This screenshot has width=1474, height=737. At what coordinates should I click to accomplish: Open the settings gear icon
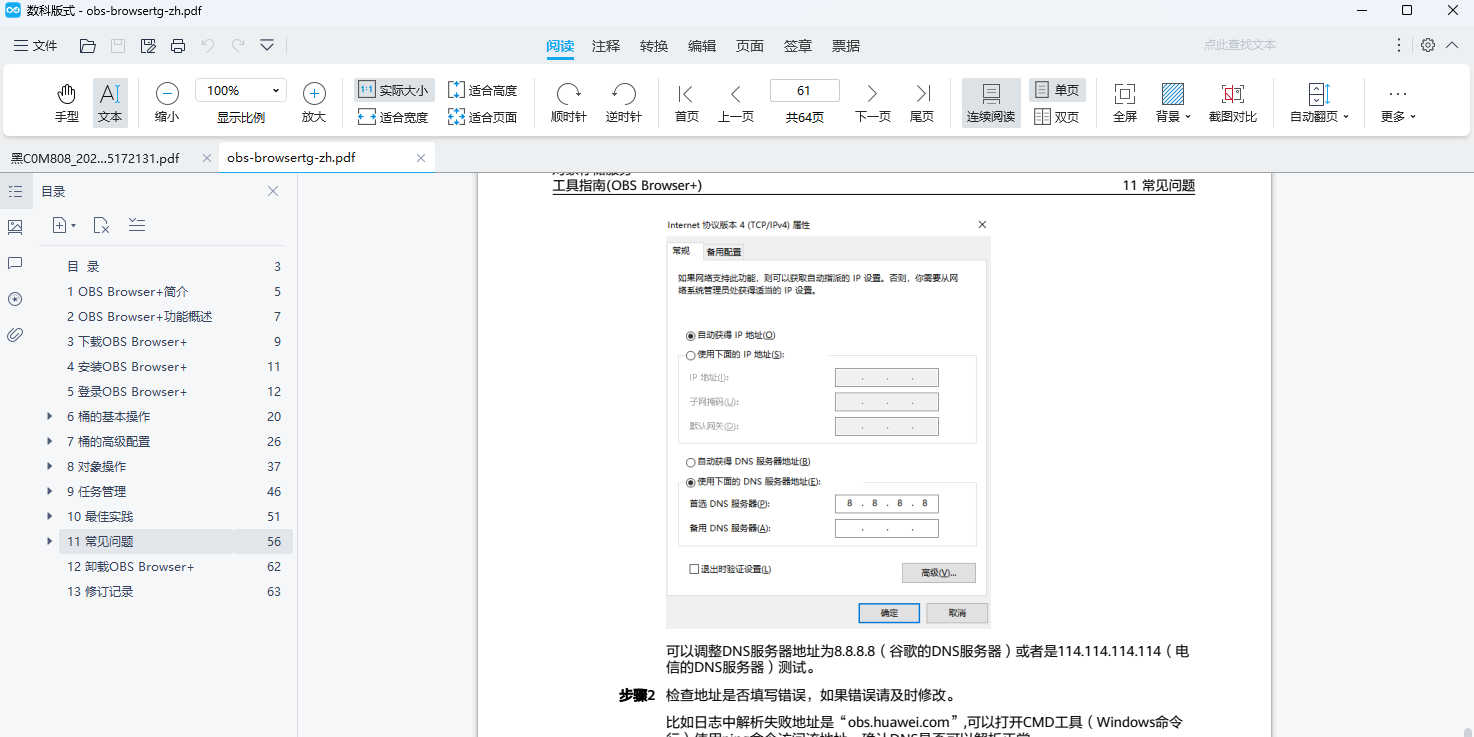[x=1428, y=45]
